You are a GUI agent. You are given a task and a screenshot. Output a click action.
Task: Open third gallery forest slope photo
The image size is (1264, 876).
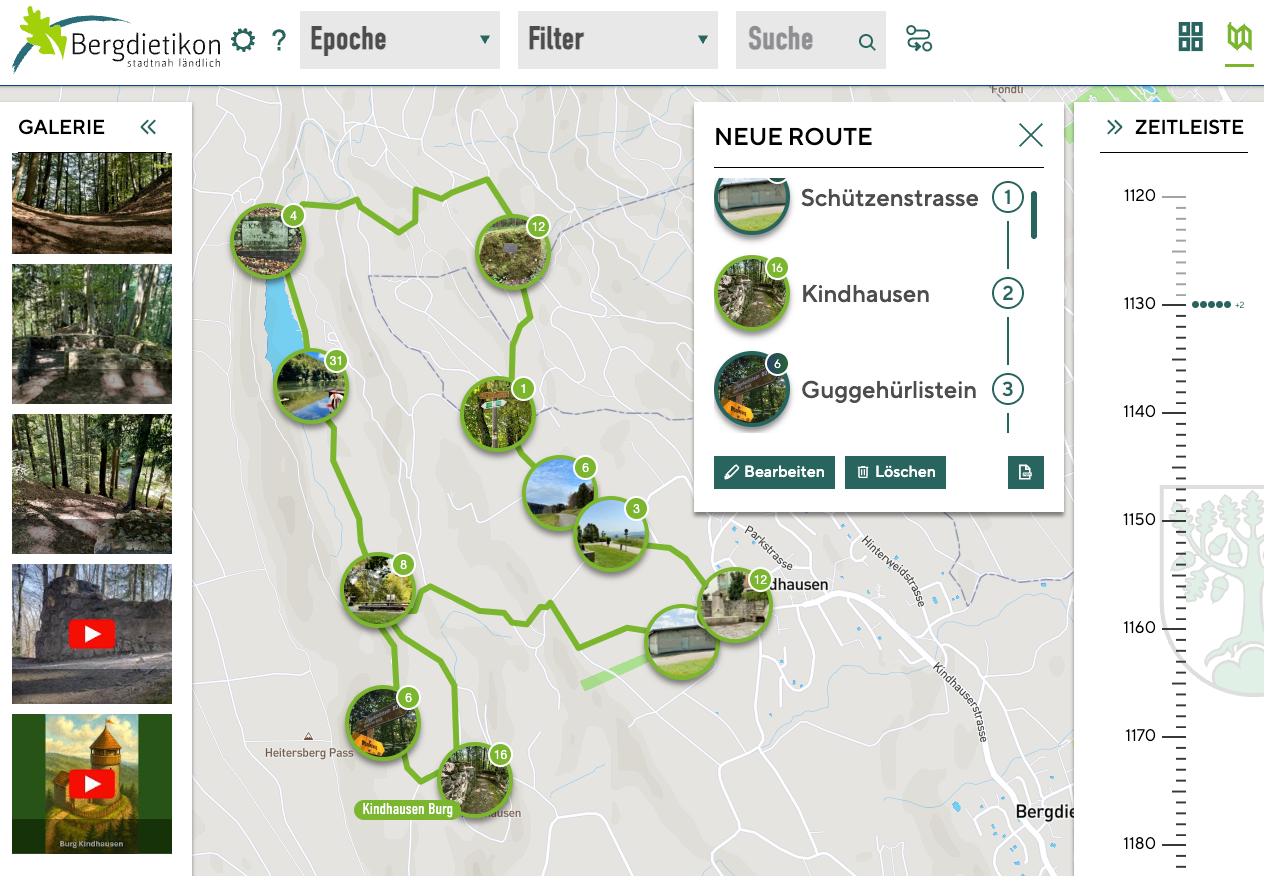click(92, 484)
